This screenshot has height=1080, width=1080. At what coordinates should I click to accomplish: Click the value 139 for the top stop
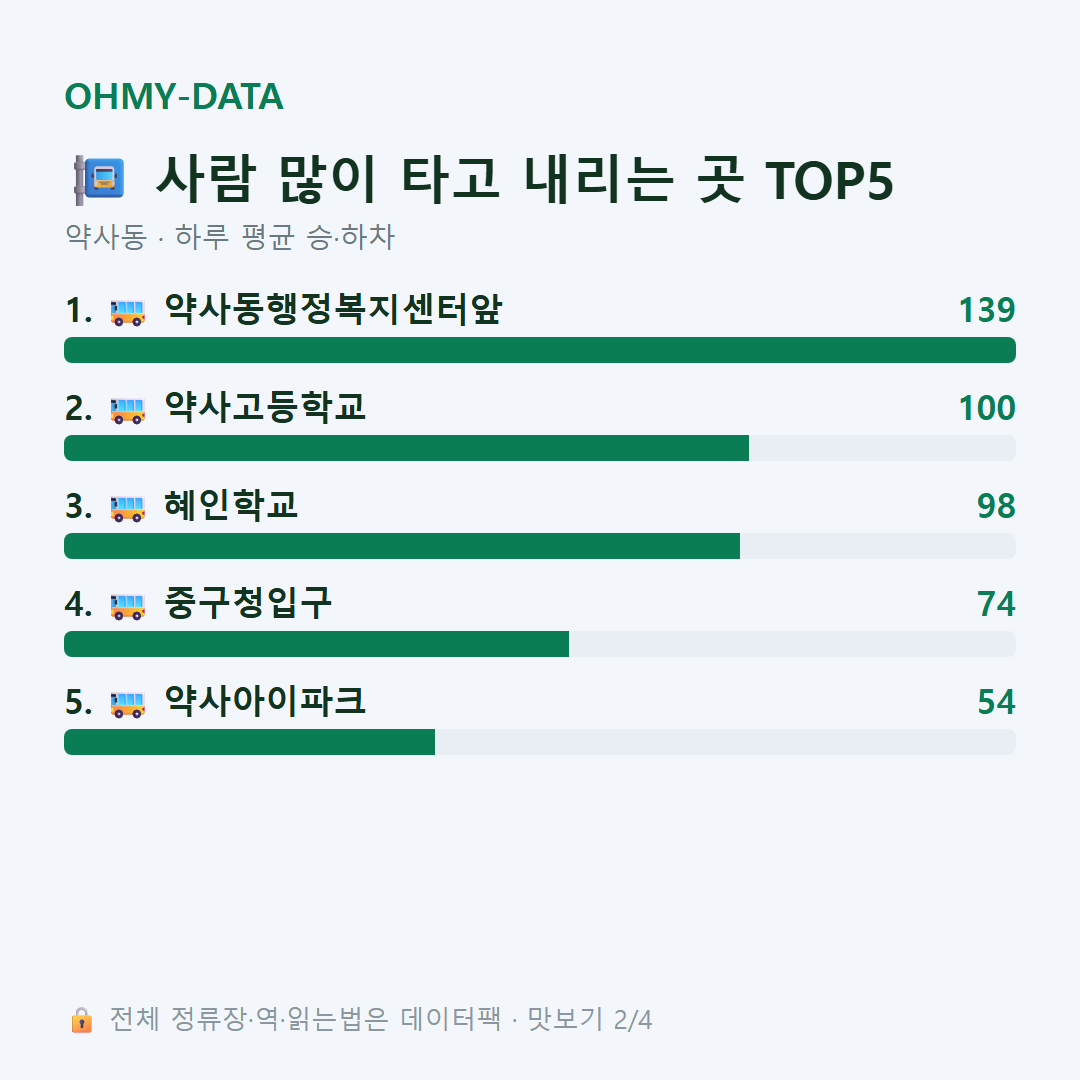click(x=987, y=310)
